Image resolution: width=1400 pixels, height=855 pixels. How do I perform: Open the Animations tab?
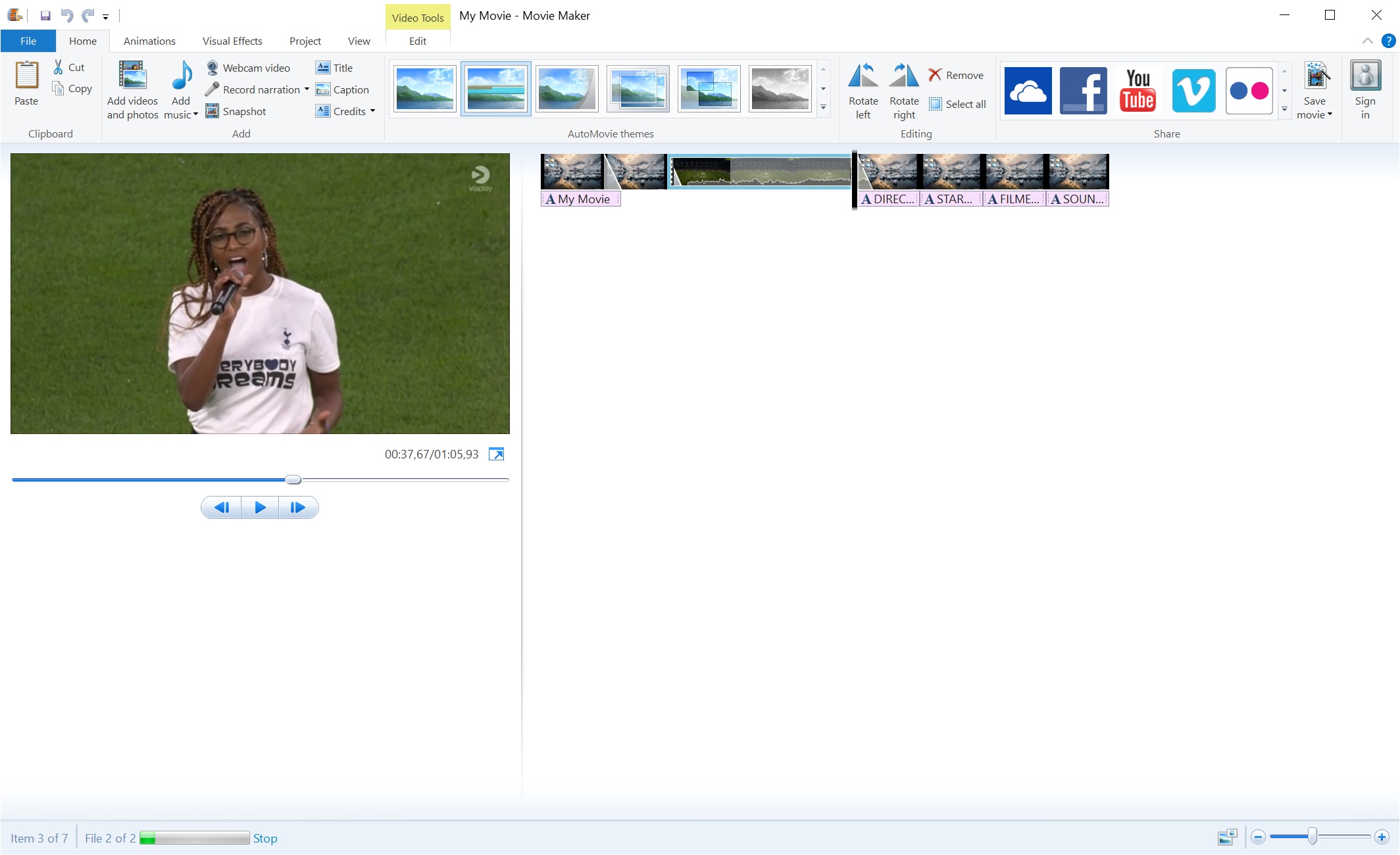point(149,40)
